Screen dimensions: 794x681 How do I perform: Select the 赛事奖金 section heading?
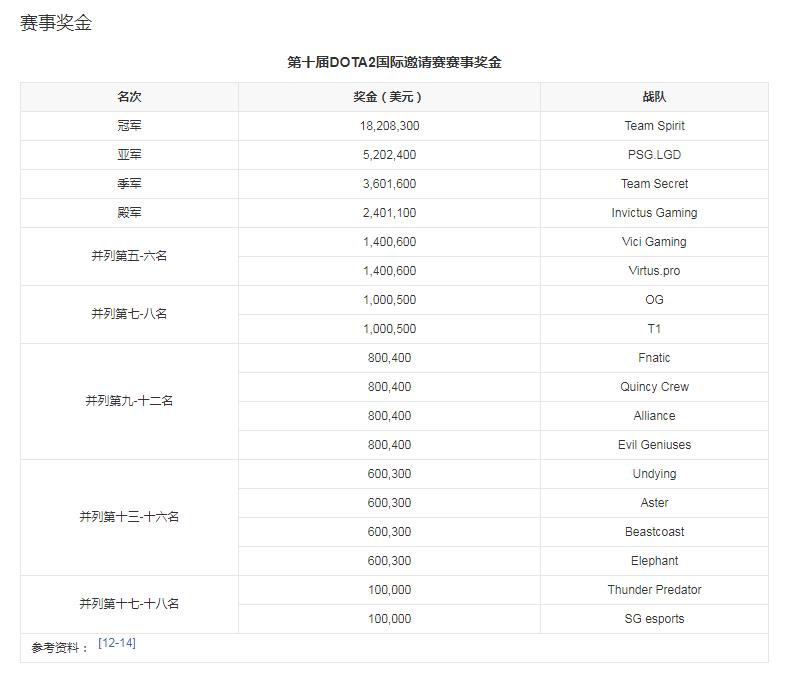(56, 23)
